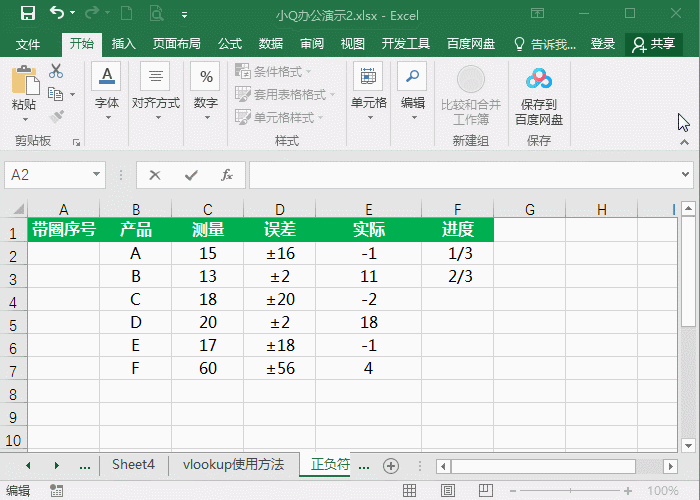Click the insert function fx icon

pyautogui.click(x=227, y=175)
